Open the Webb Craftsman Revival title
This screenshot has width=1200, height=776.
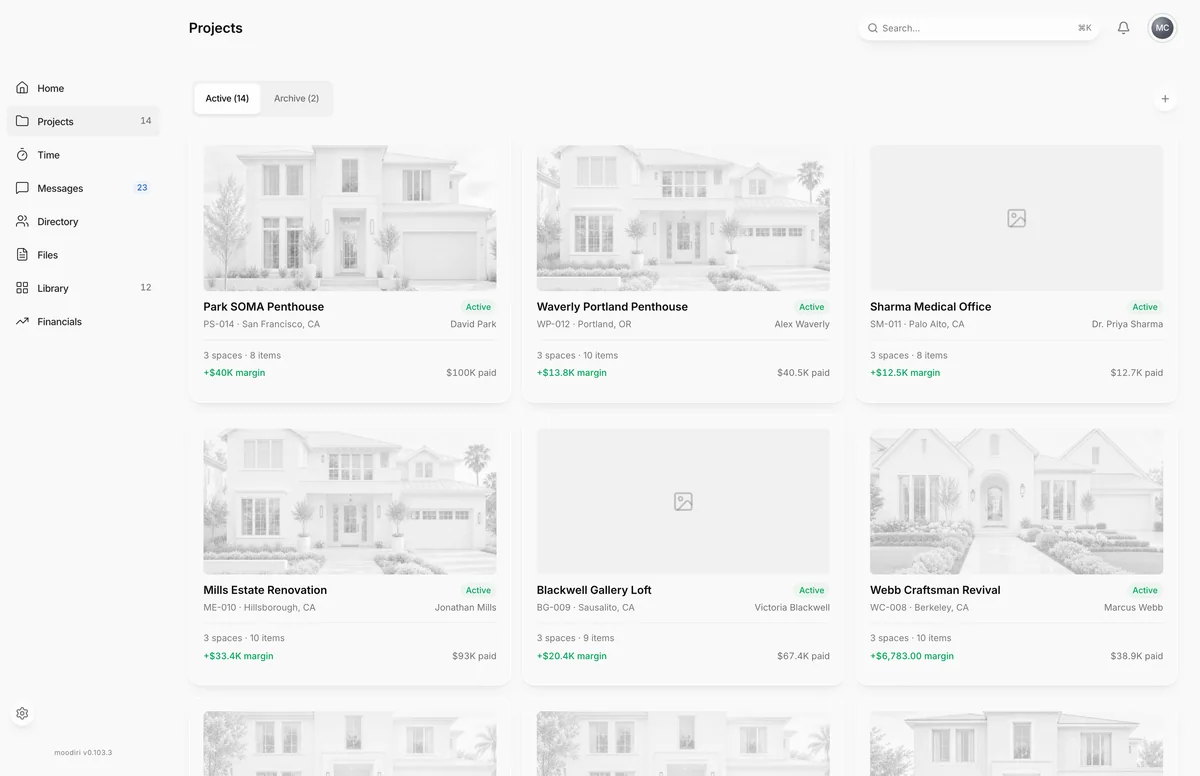coord(935,590)
